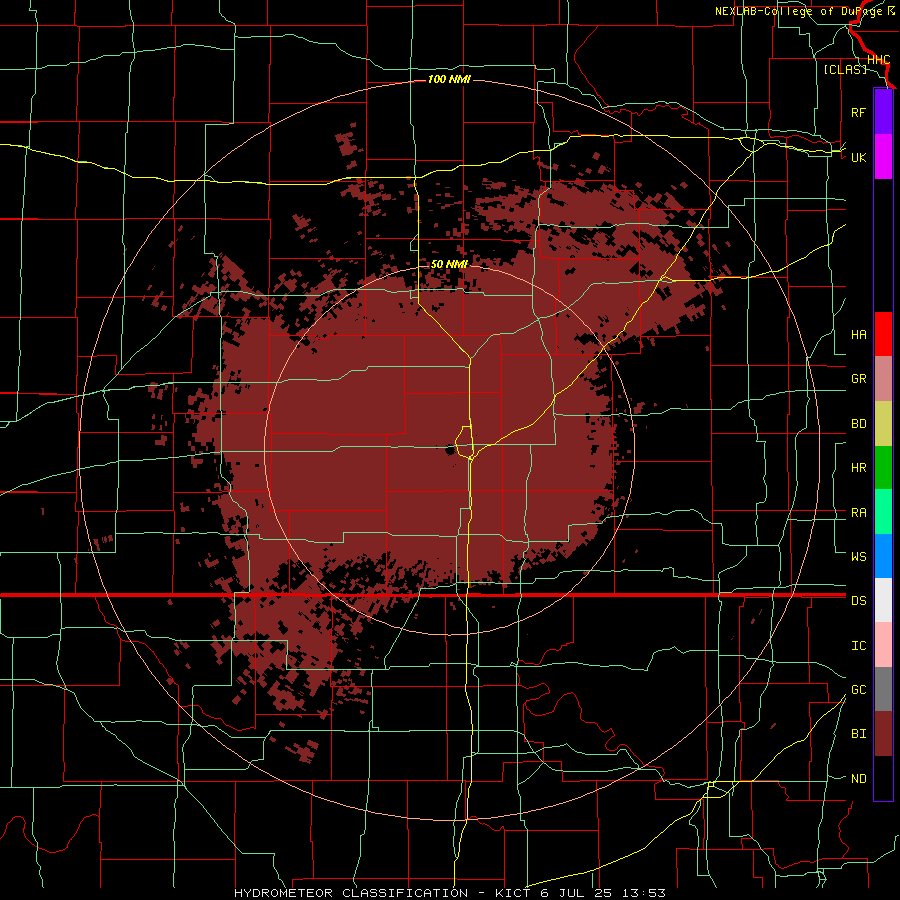Click the BD yellow legend swatch

pyautogui.click(x=883, y=423)
